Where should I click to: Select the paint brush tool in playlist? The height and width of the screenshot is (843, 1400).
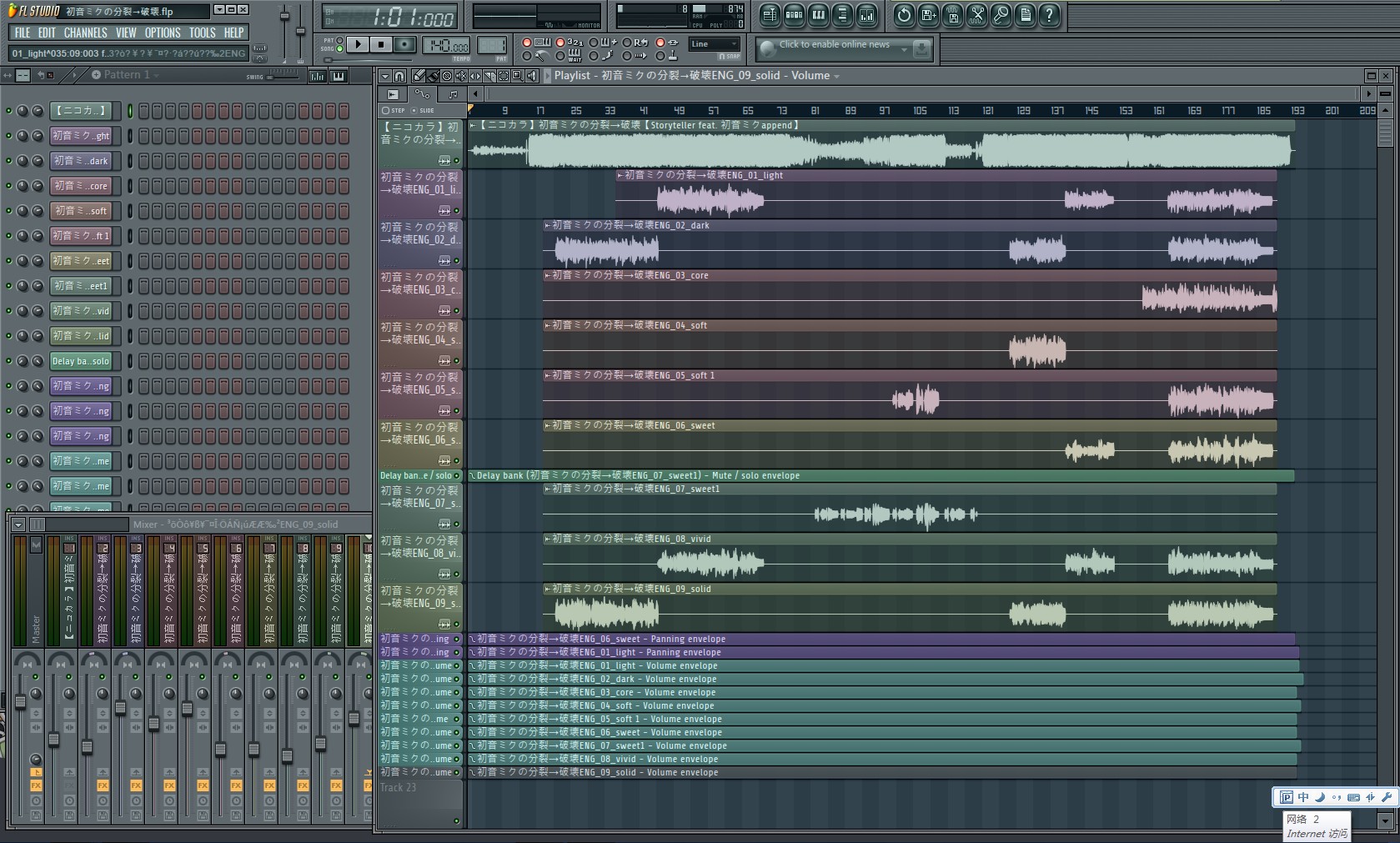(x=434, y=76)
